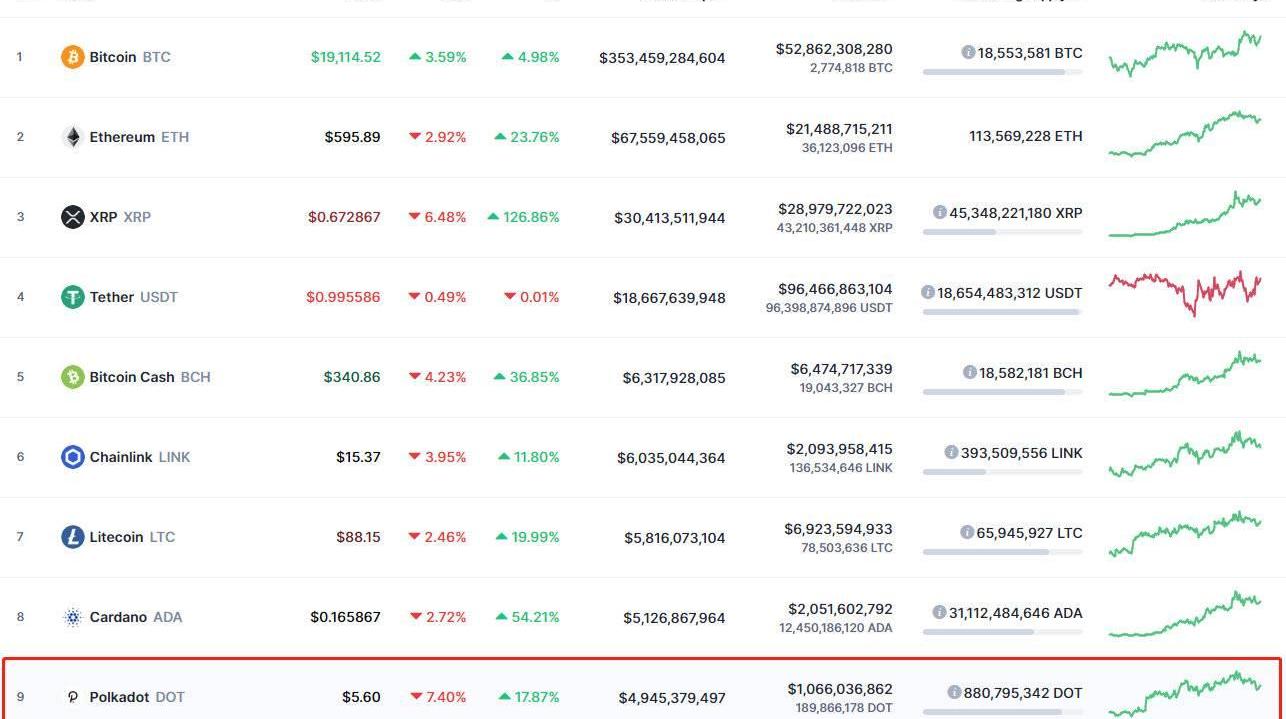
Task: Click the XRP logo icon
Action: 73,217
